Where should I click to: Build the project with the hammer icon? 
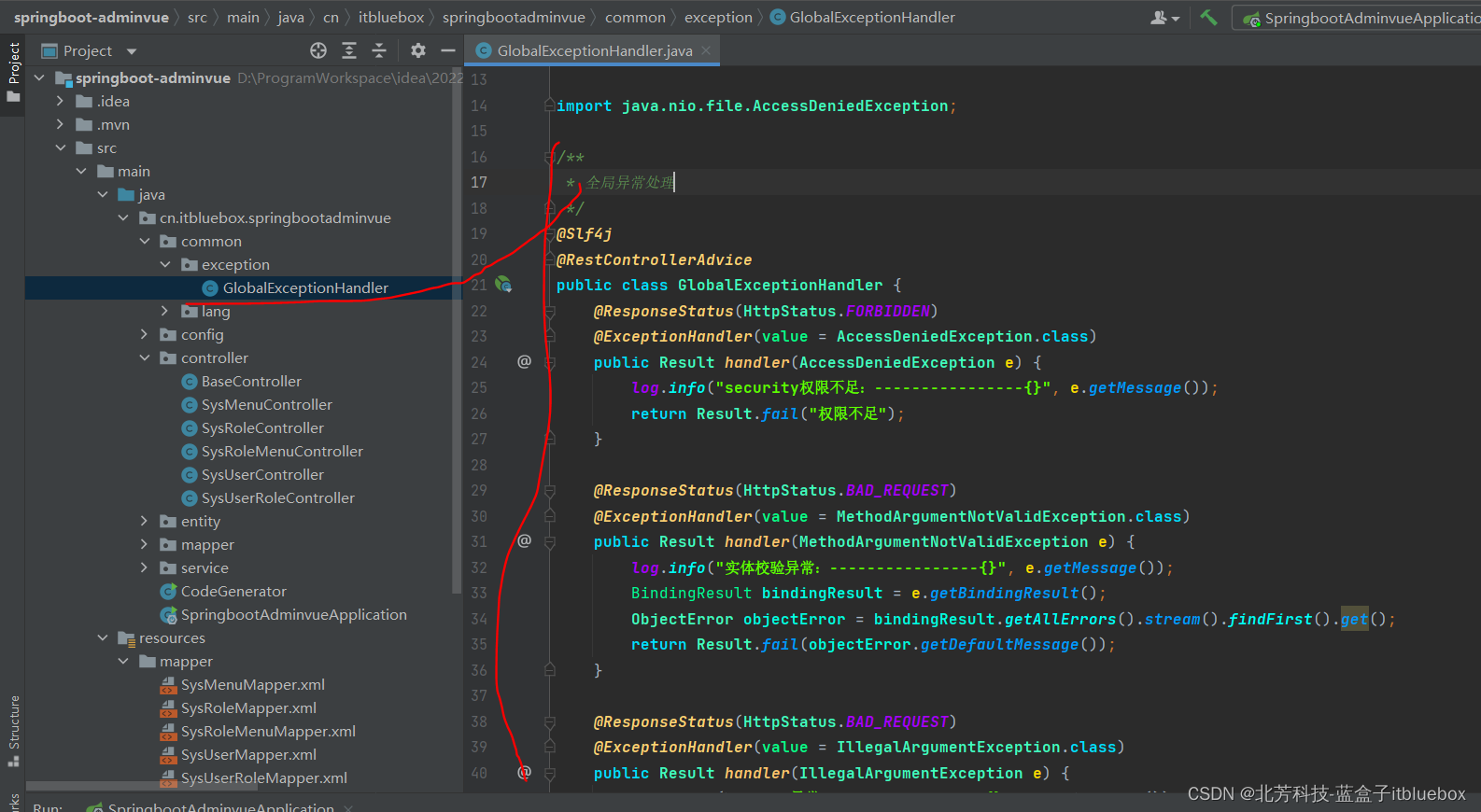coord(1209,18)
